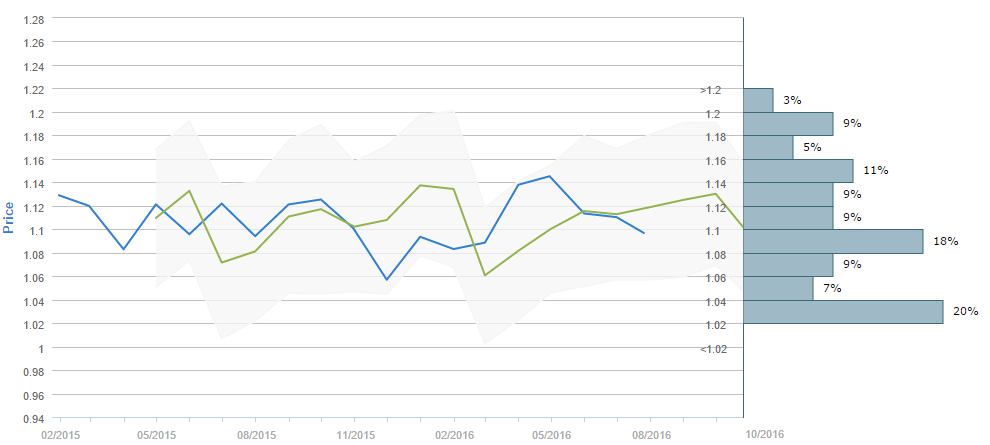Click the 0.94 y-axis value

(x=32, y=418)
